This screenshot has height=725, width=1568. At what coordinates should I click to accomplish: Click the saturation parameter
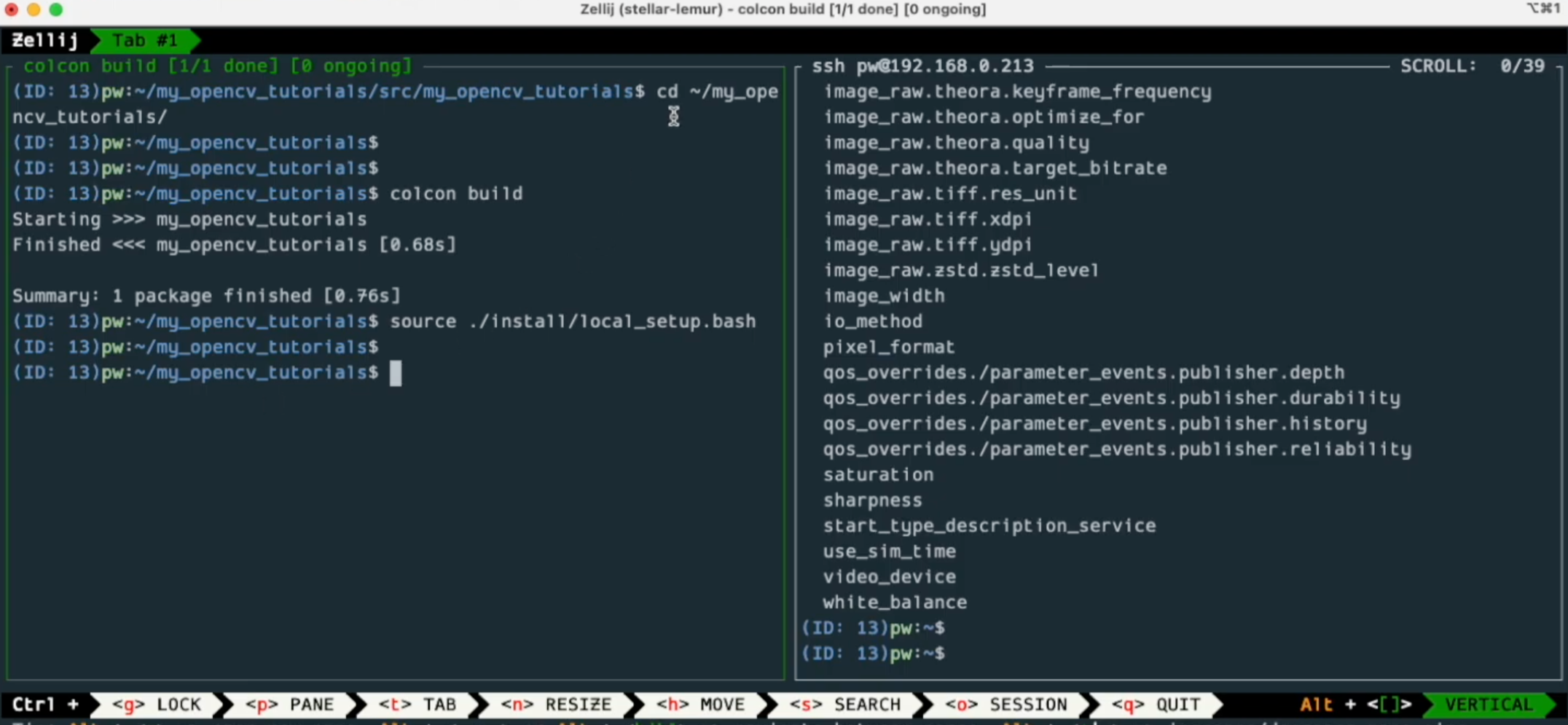tap(878, 474)
